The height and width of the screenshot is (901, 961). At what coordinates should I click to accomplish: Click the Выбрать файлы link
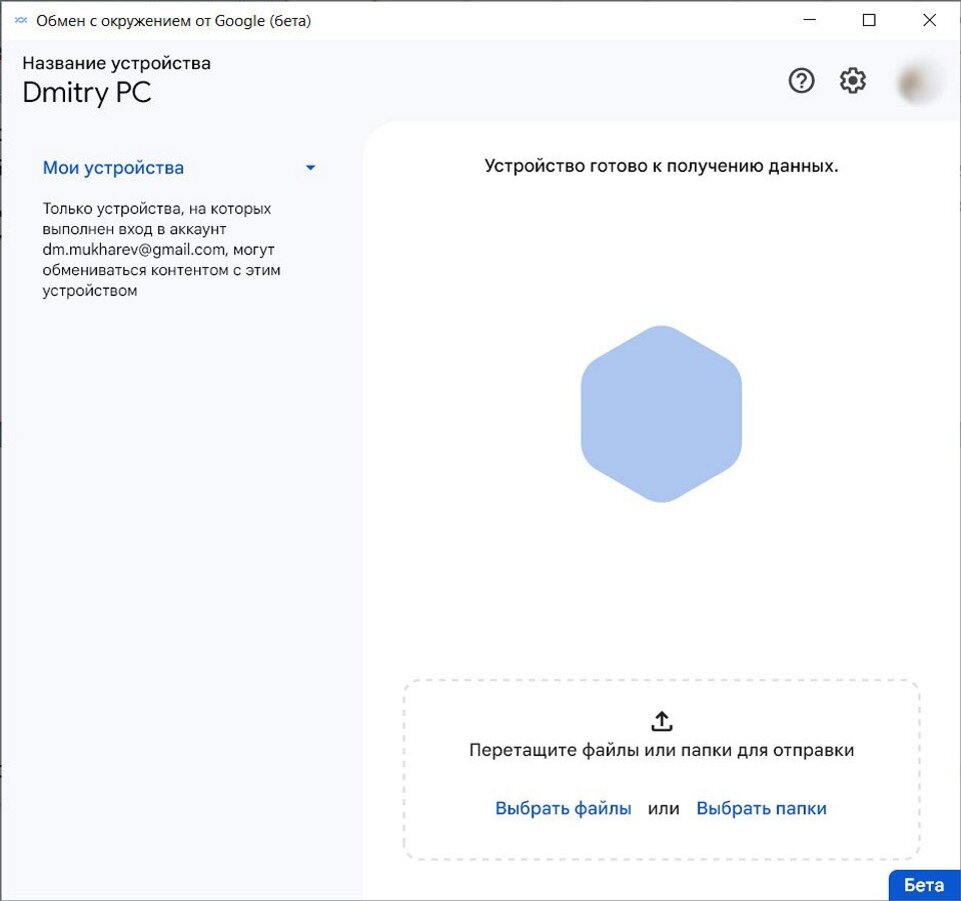click(563, 808)
